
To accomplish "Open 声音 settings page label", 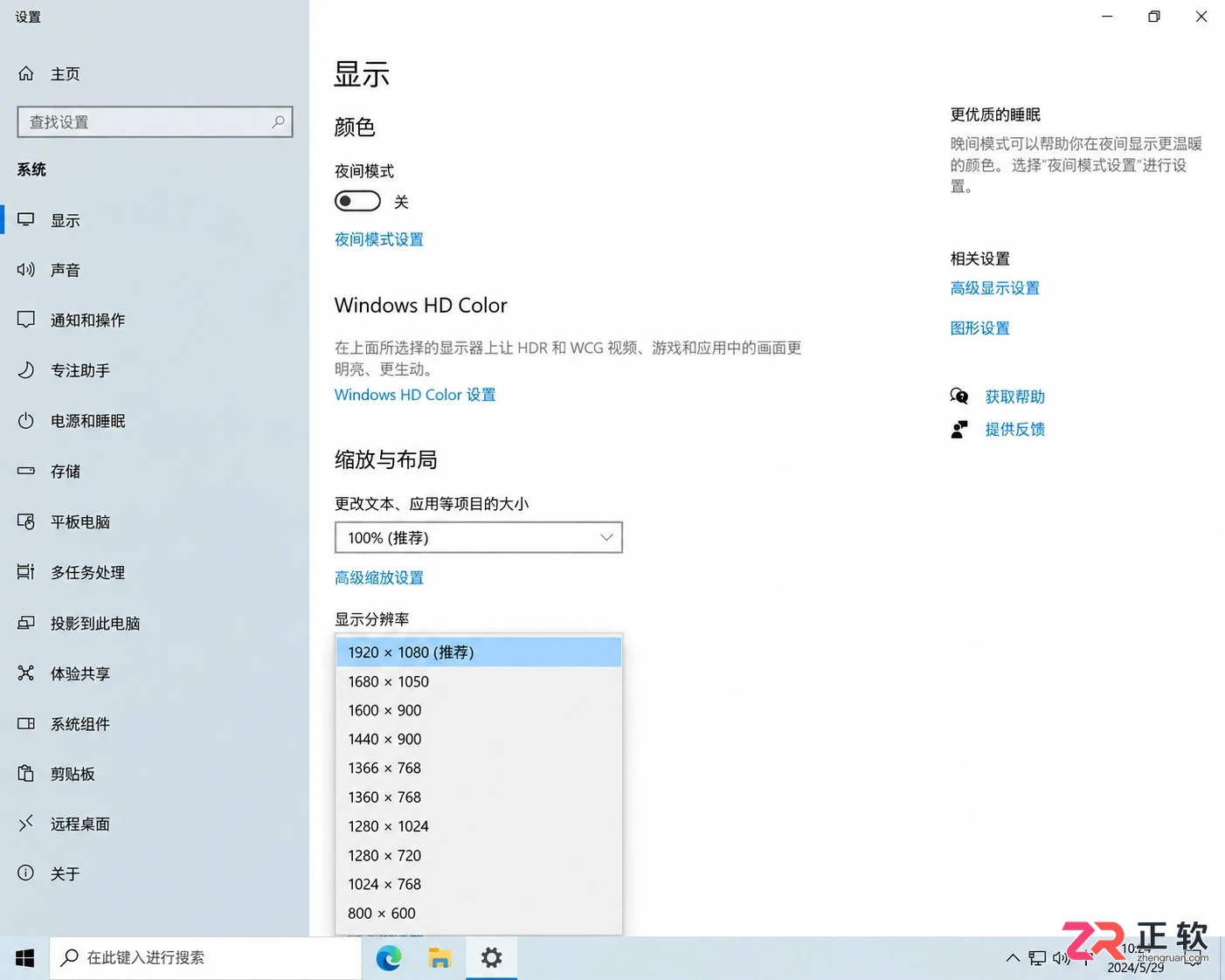I will [x=65, y=270].
